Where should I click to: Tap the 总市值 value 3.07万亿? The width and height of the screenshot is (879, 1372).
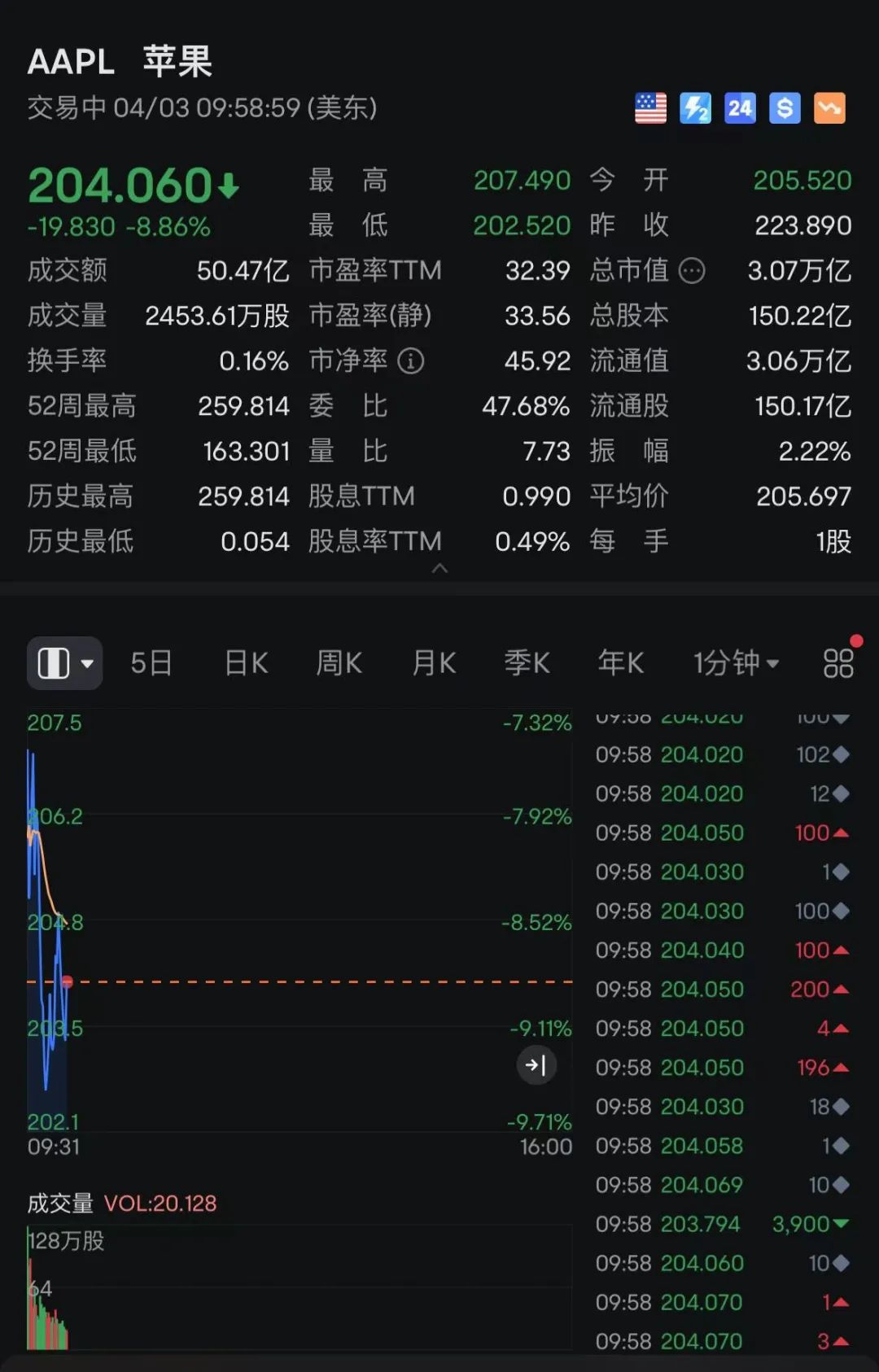coord(799,270)
